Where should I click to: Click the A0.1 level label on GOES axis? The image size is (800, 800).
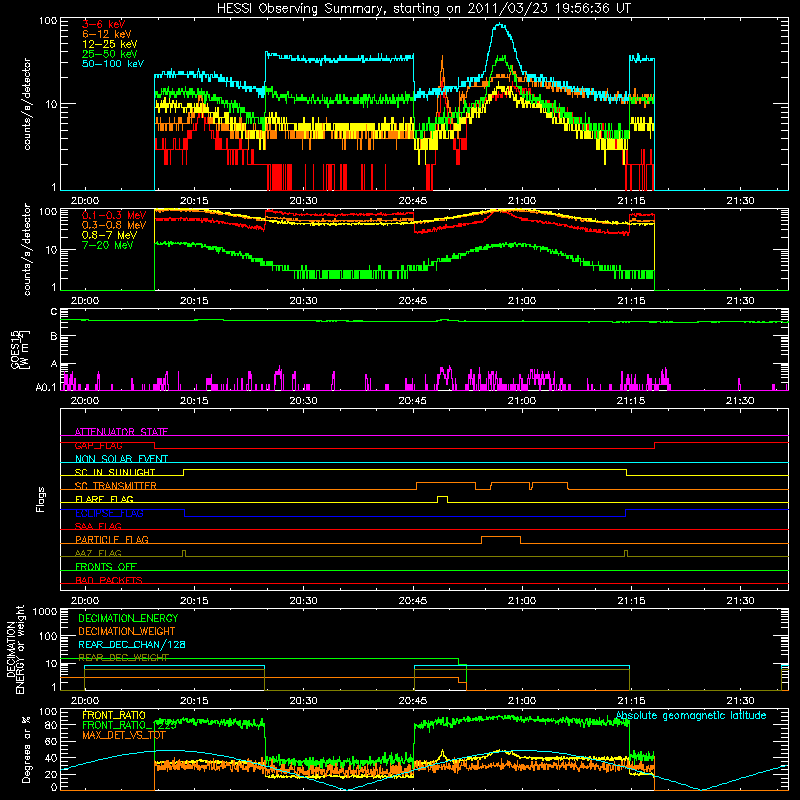(x=45, y=387)
